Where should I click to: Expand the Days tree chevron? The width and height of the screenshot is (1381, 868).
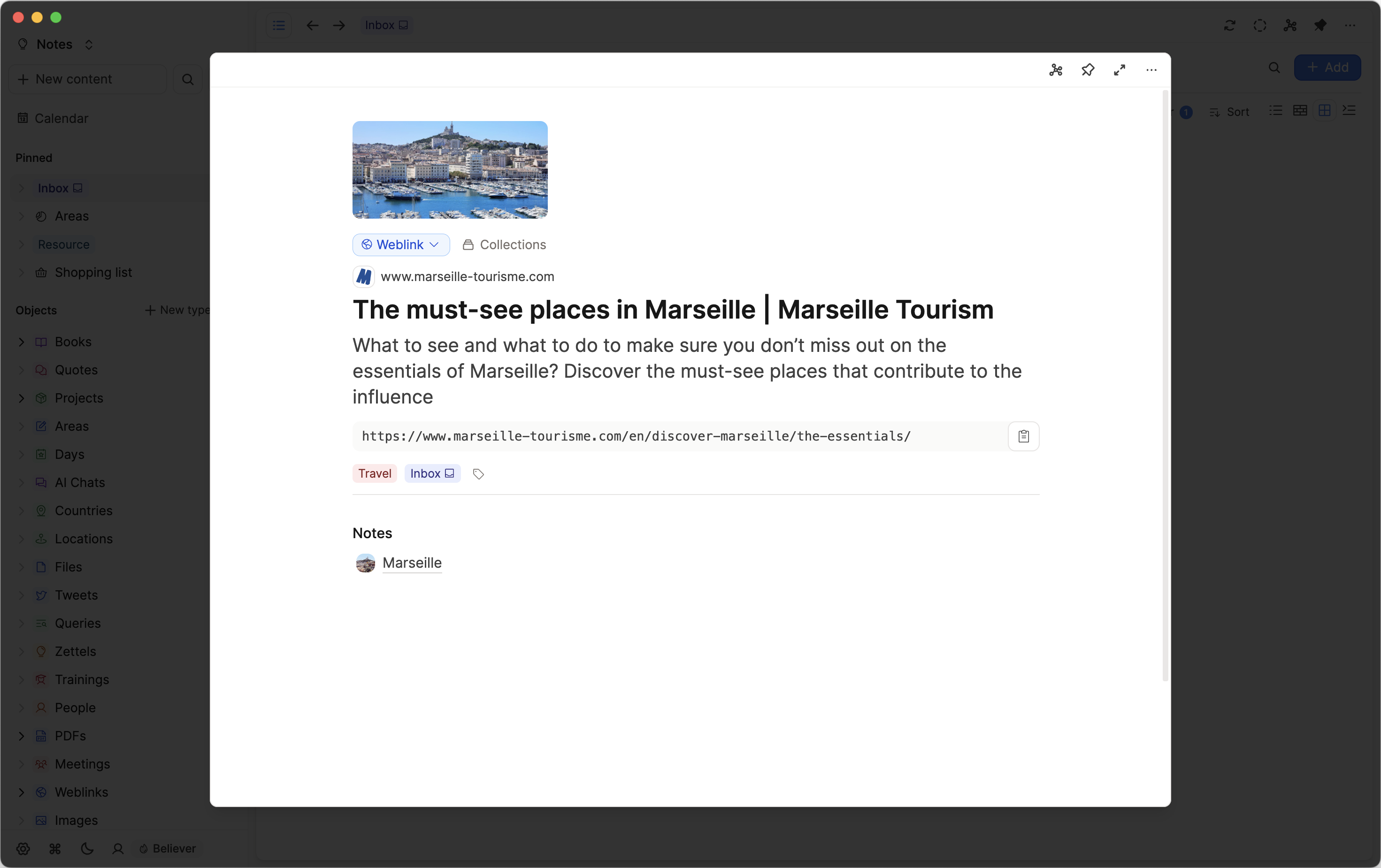pyautogui.click(x=21, y=454)
